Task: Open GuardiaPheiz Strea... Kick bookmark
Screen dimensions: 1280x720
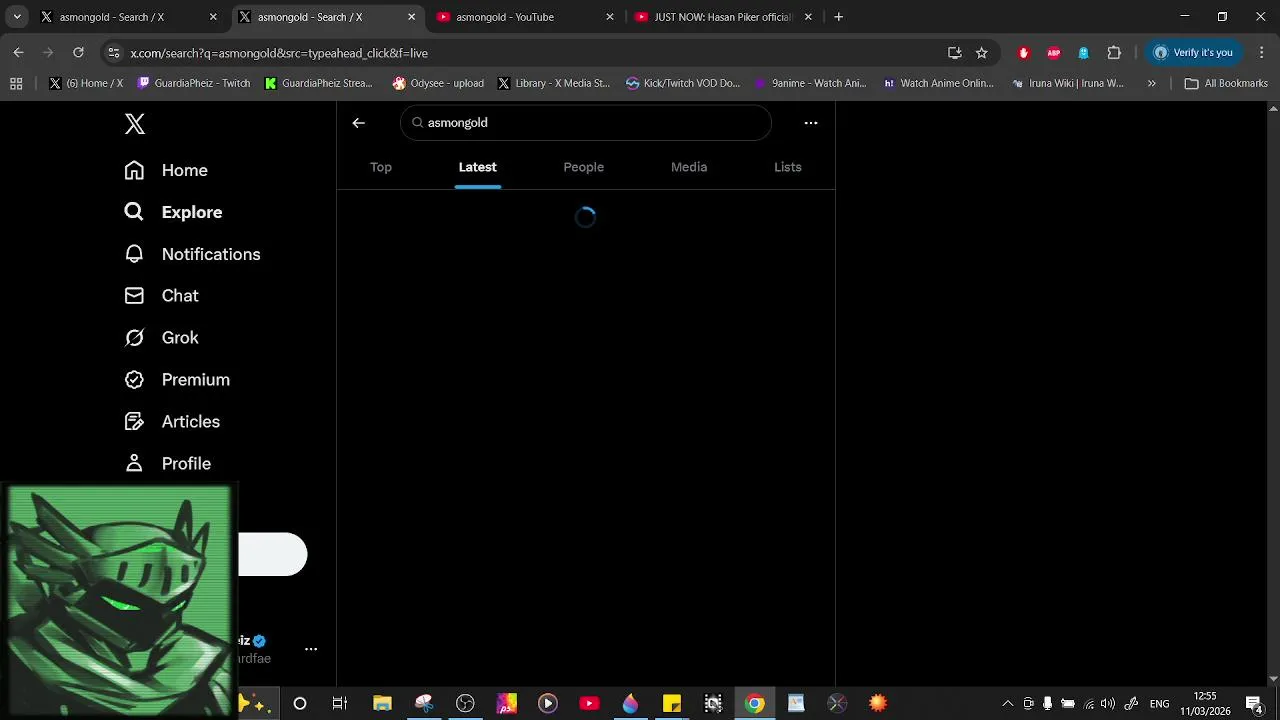Action: point(318,84)
